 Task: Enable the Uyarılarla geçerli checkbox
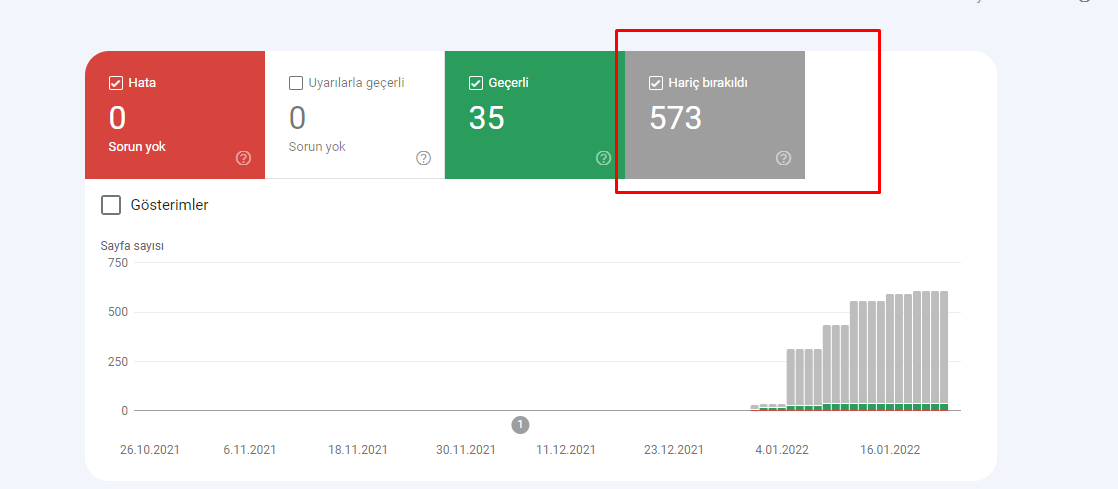[296, 83]
